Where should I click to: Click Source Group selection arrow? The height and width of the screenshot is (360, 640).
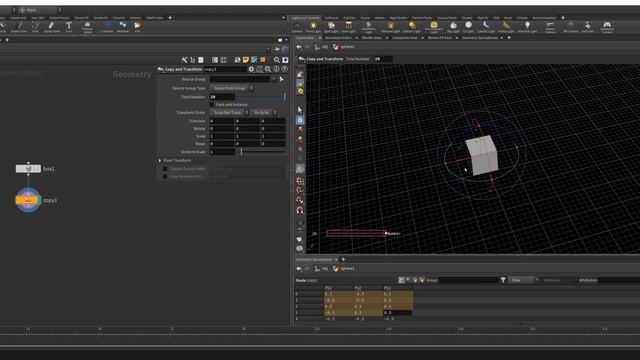pyautogui.click(x=282, y=79)
